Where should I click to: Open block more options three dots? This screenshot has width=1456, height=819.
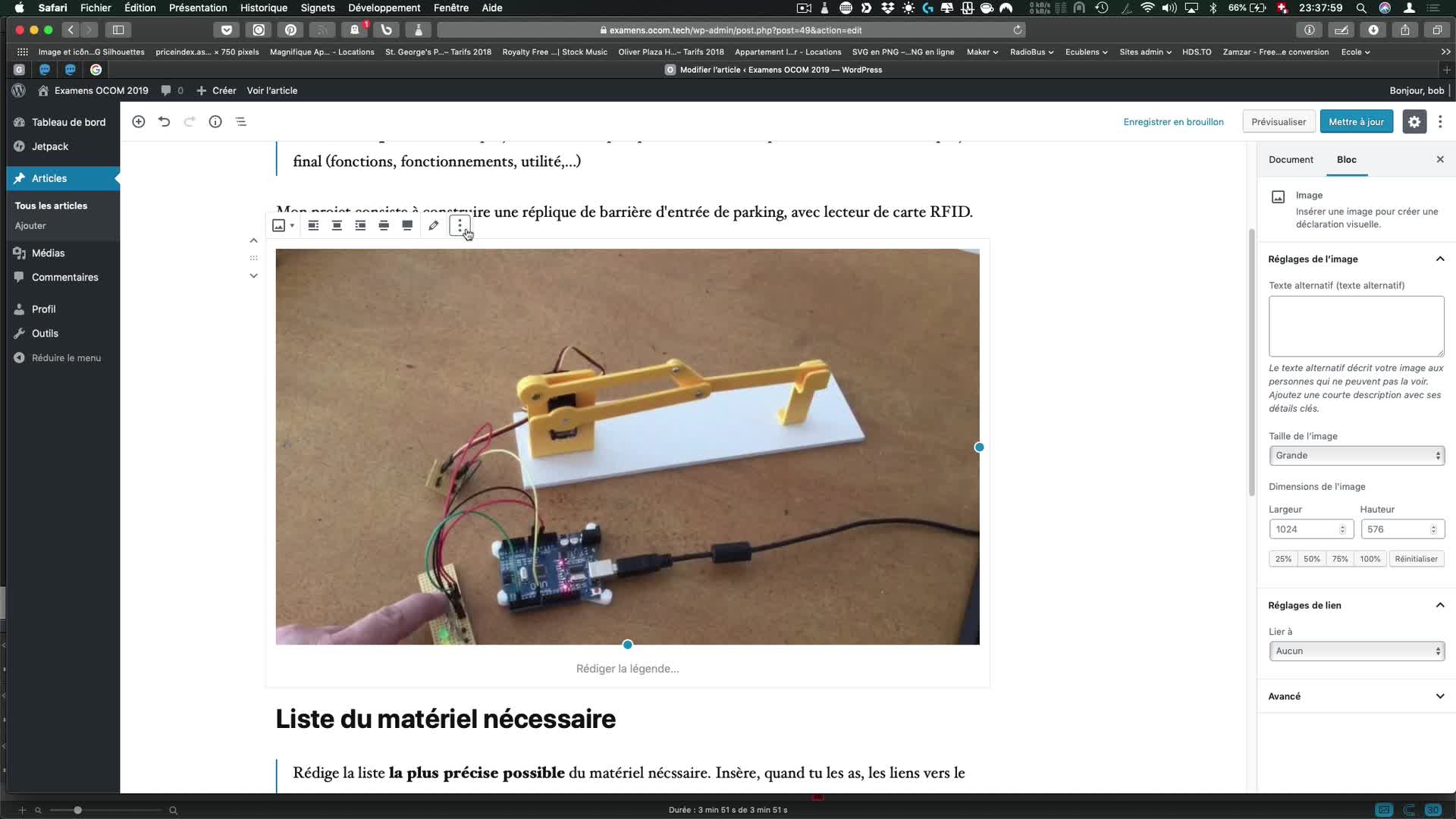click(x=460, y=225)
